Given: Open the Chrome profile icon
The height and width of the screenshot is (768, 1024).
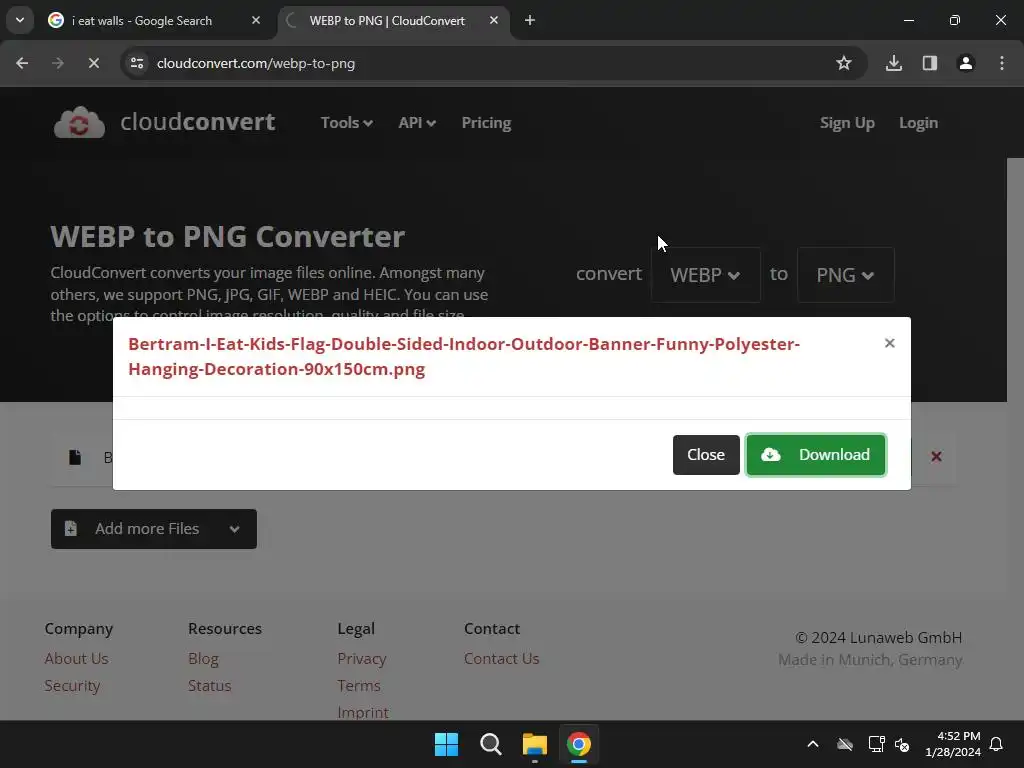Looking at the screenshot, I should (x=965, y=63).
